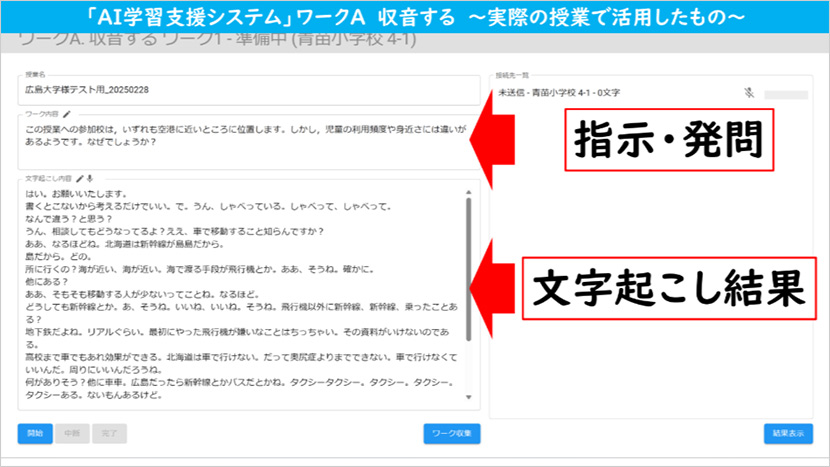Click the audio level bar beside the microphone
This screenshot has width=830, height=467.
786,95
